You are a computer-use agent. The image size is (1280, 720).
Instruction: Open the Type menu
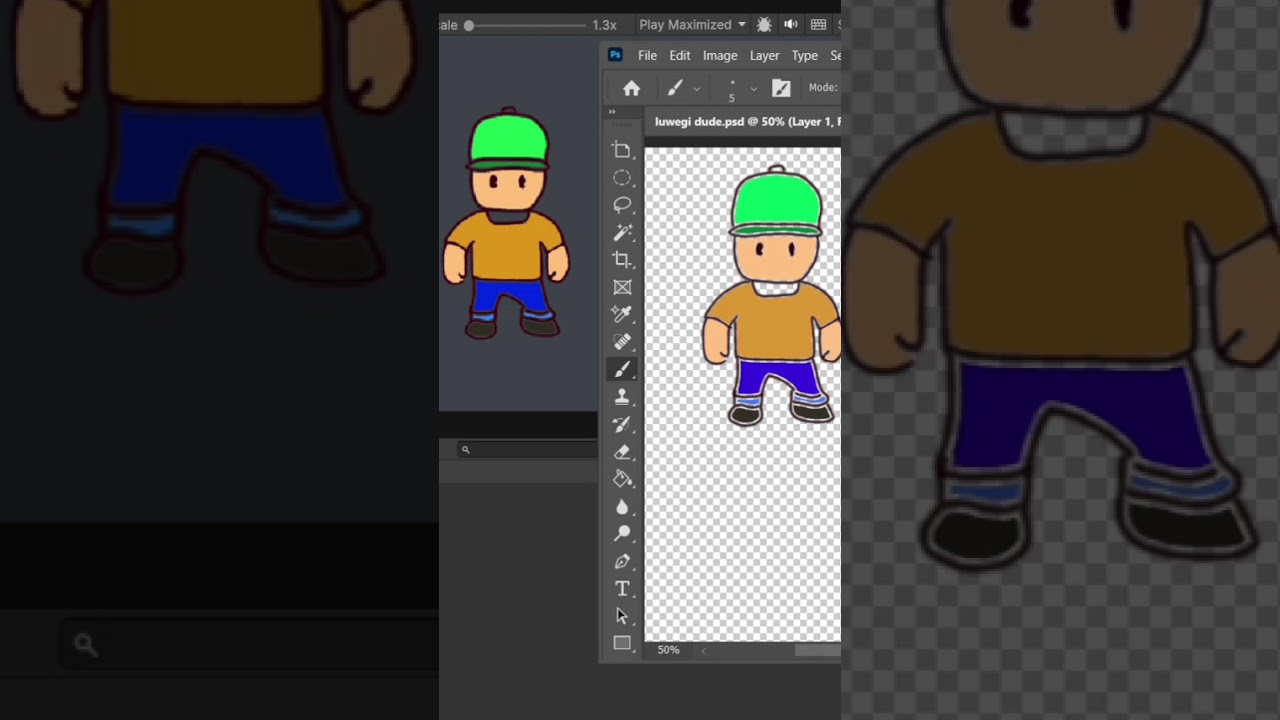pos(805,56)
